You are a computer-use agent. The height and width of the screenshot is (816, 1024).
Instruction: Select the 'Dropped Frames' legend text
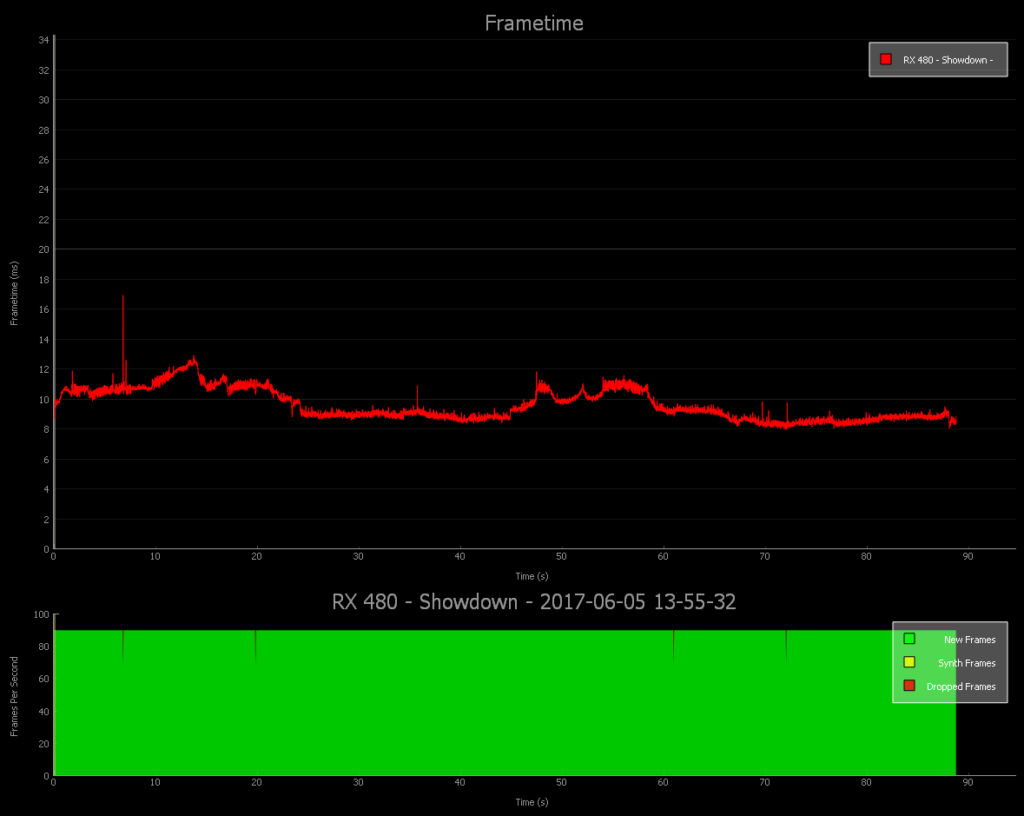coord(961,687)
